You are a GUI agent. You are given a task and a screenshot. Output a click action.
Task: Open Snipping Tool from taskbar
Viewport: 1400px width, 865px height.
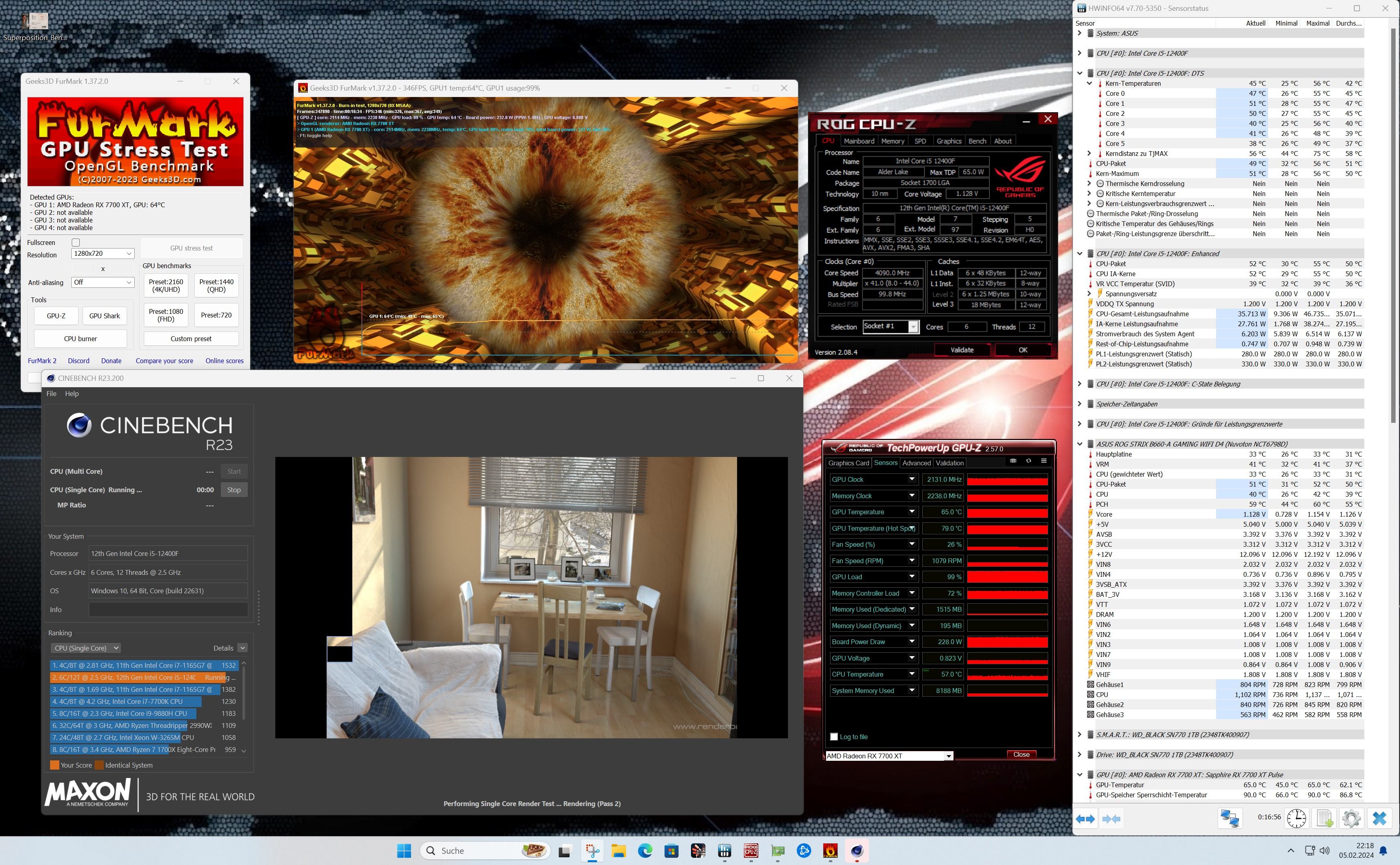[592, 851]
